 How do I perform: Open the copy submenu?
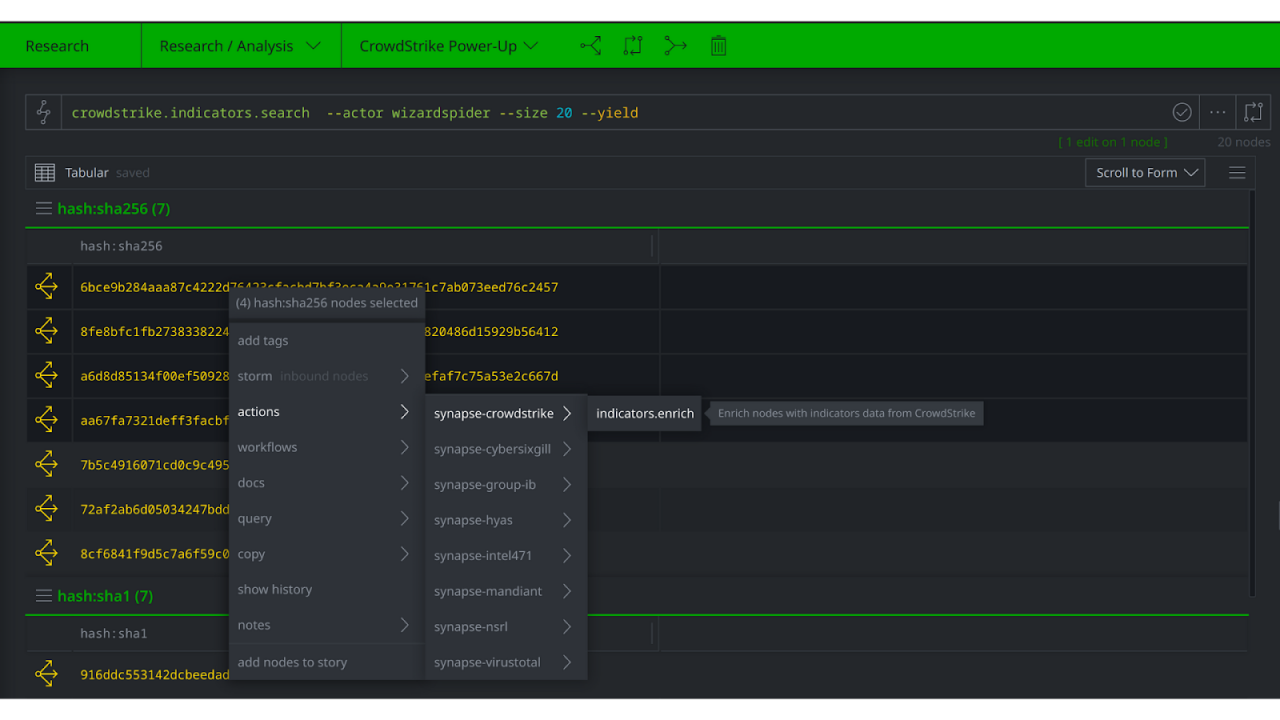click(x=327, y=554)
